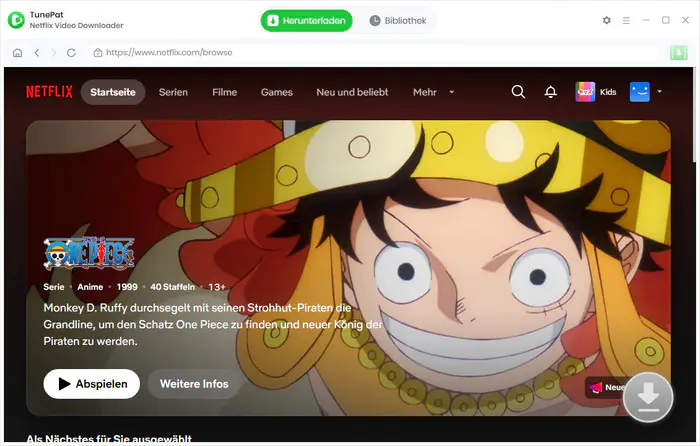700x446 pixels.
Task: Go to browser home icon
Action: pyautogui.click(x=17, y=53)
